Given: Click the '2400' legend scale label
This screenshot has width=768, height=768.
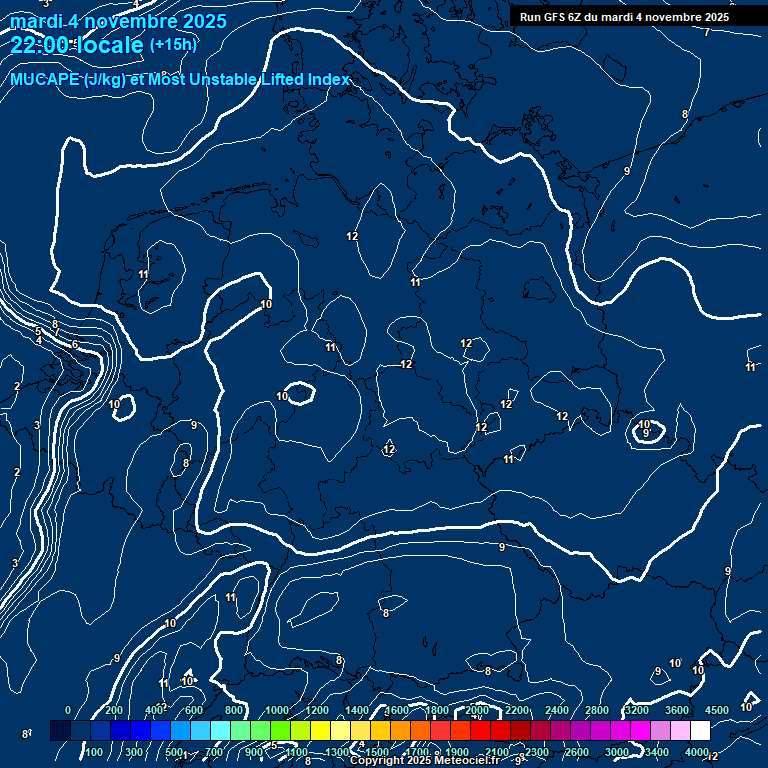Looking at the screenshot, I should (x=557, y=710).
